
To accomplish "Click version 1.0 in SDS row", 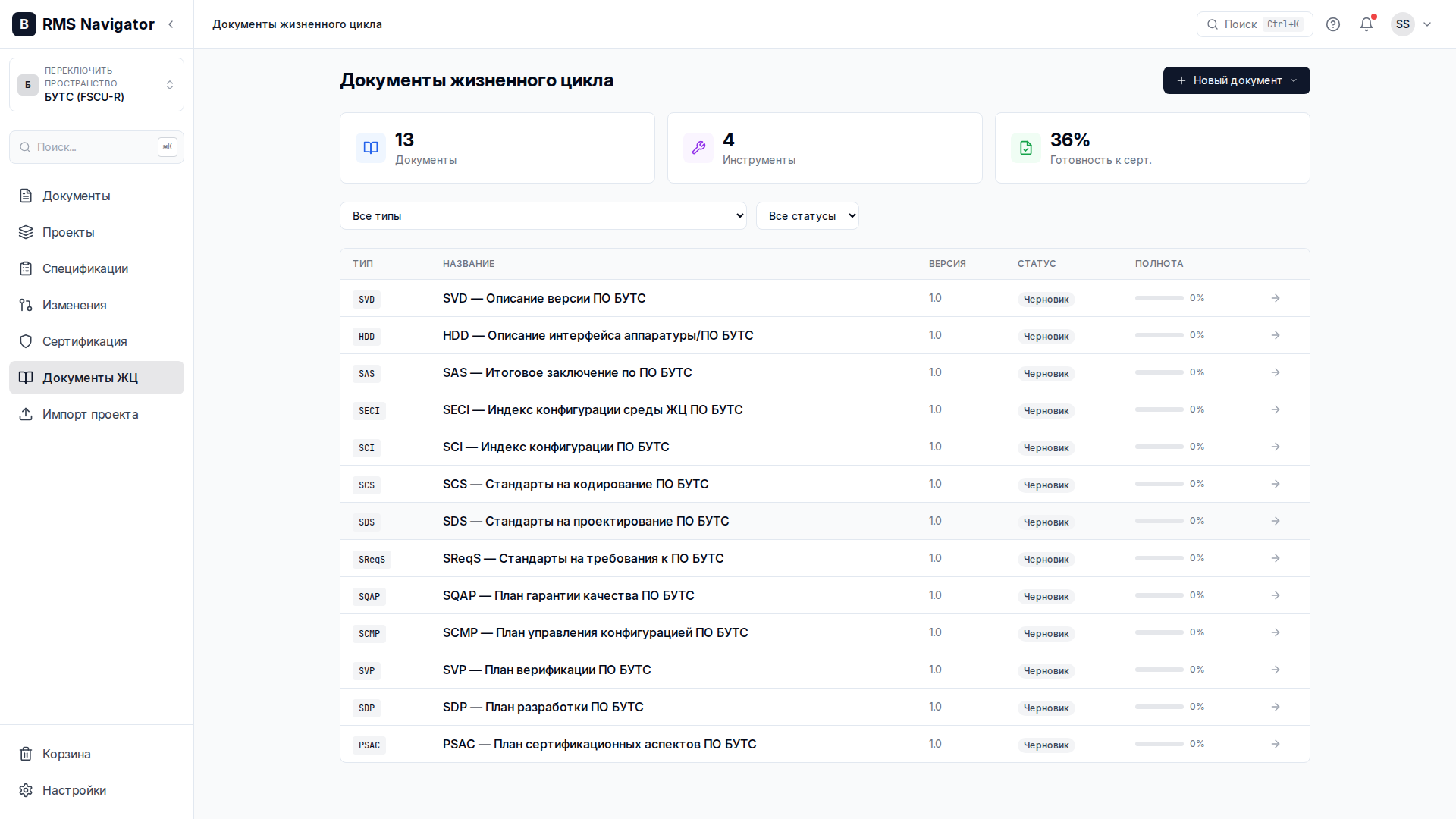I will 935,521.
